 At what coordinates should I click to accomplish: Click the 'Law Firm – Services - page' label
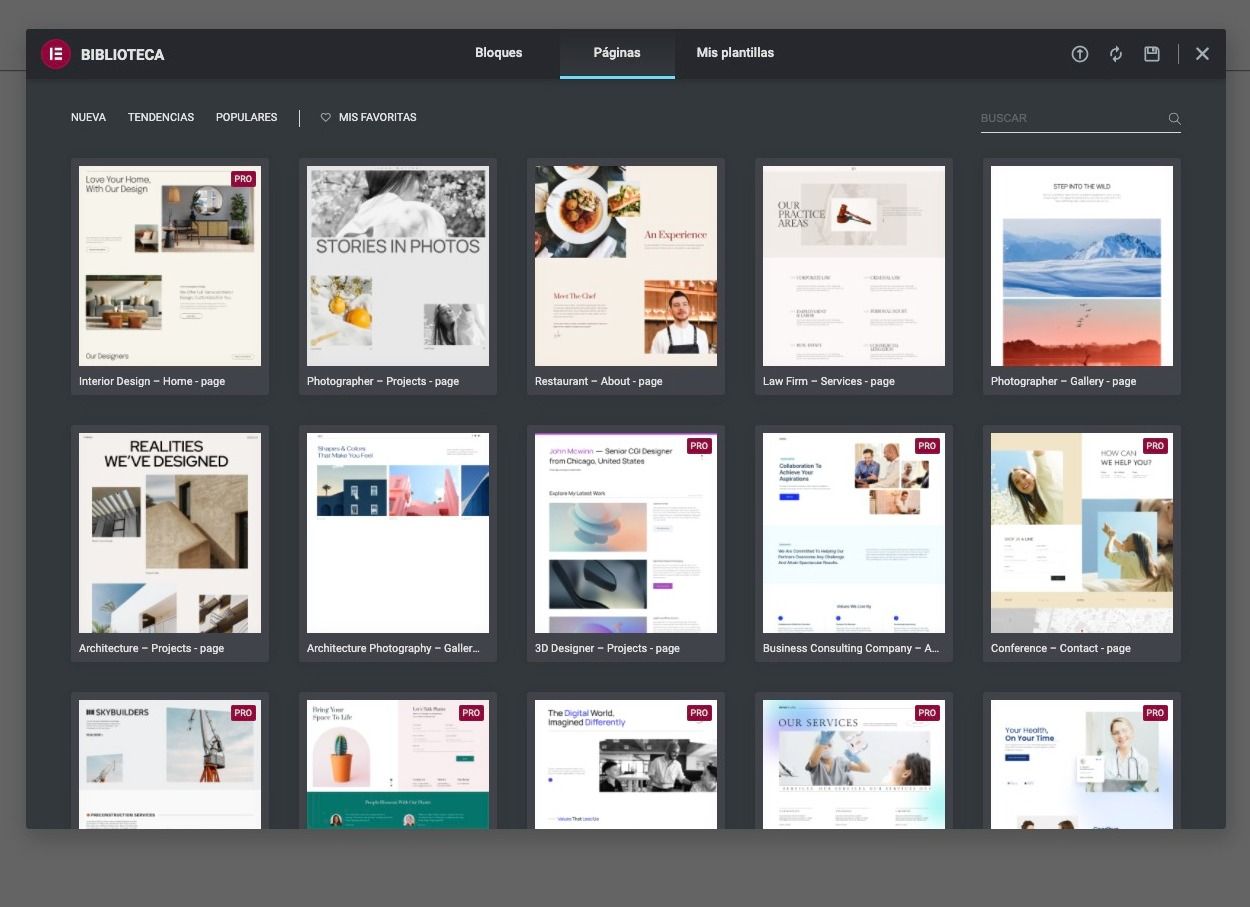coord(829,381)
